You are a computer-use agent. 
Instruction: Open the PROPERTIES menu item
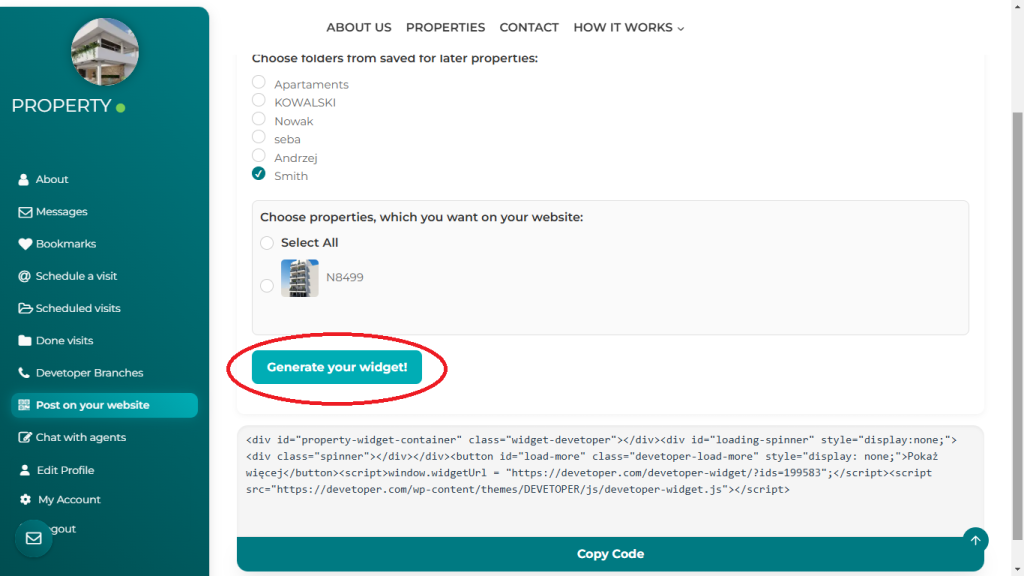click(445, 28)
